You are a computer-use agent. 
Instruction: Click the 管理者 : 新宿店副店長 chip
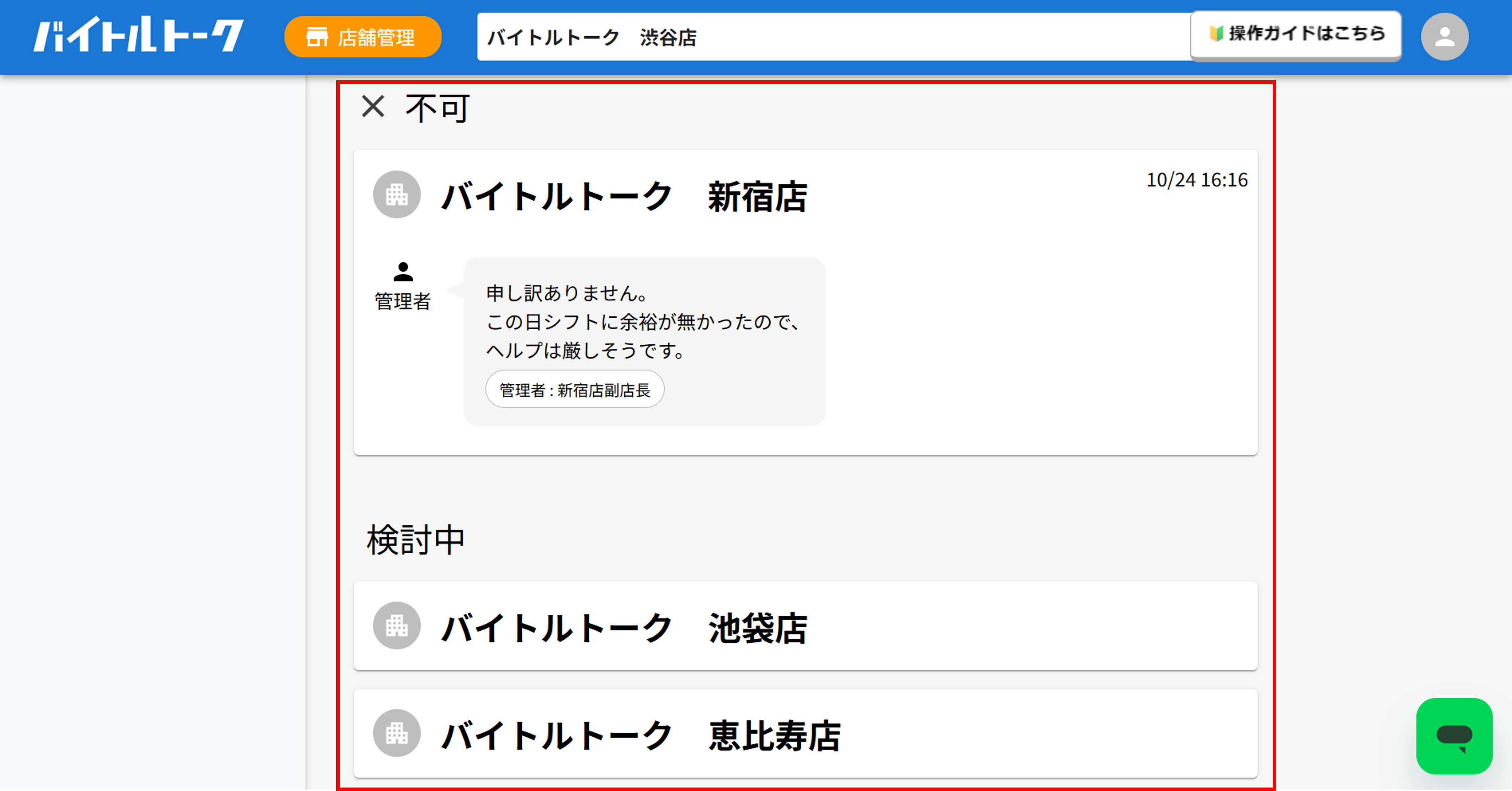(x=574, y=390)
